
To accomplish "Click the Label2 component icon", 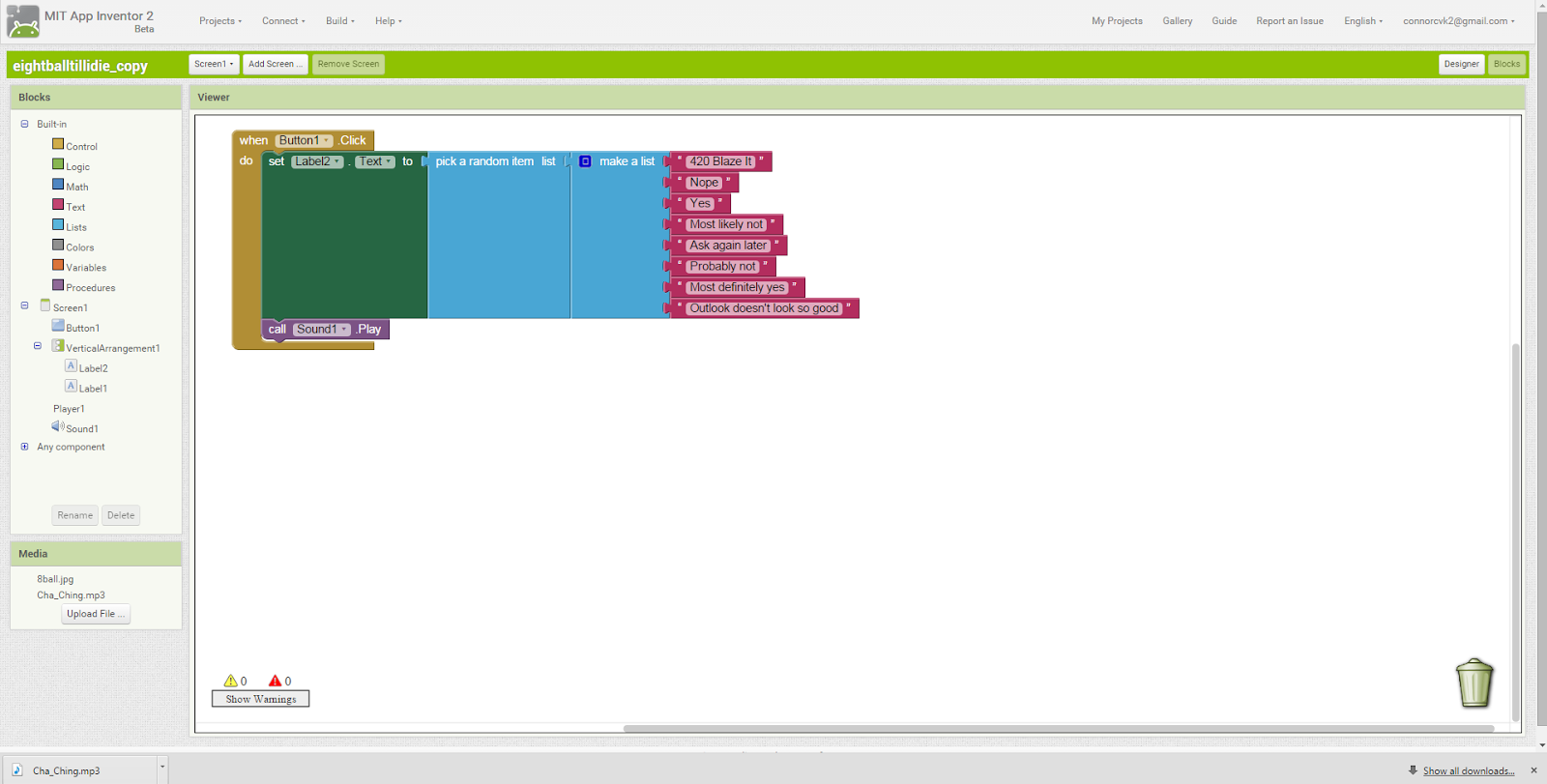I will pyautogui.click(x=71, y=366).
